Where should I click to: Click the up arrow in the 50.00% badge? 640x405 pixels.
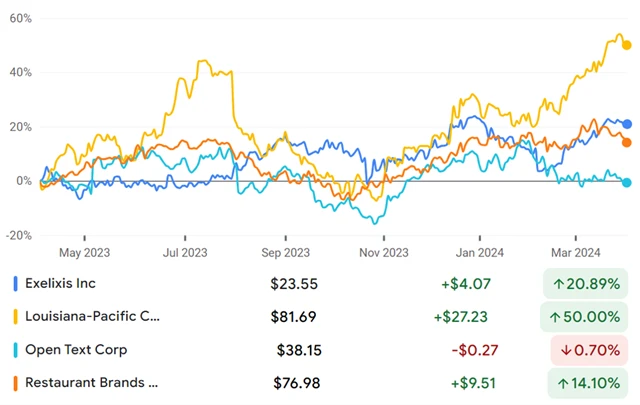pos(557,316)
